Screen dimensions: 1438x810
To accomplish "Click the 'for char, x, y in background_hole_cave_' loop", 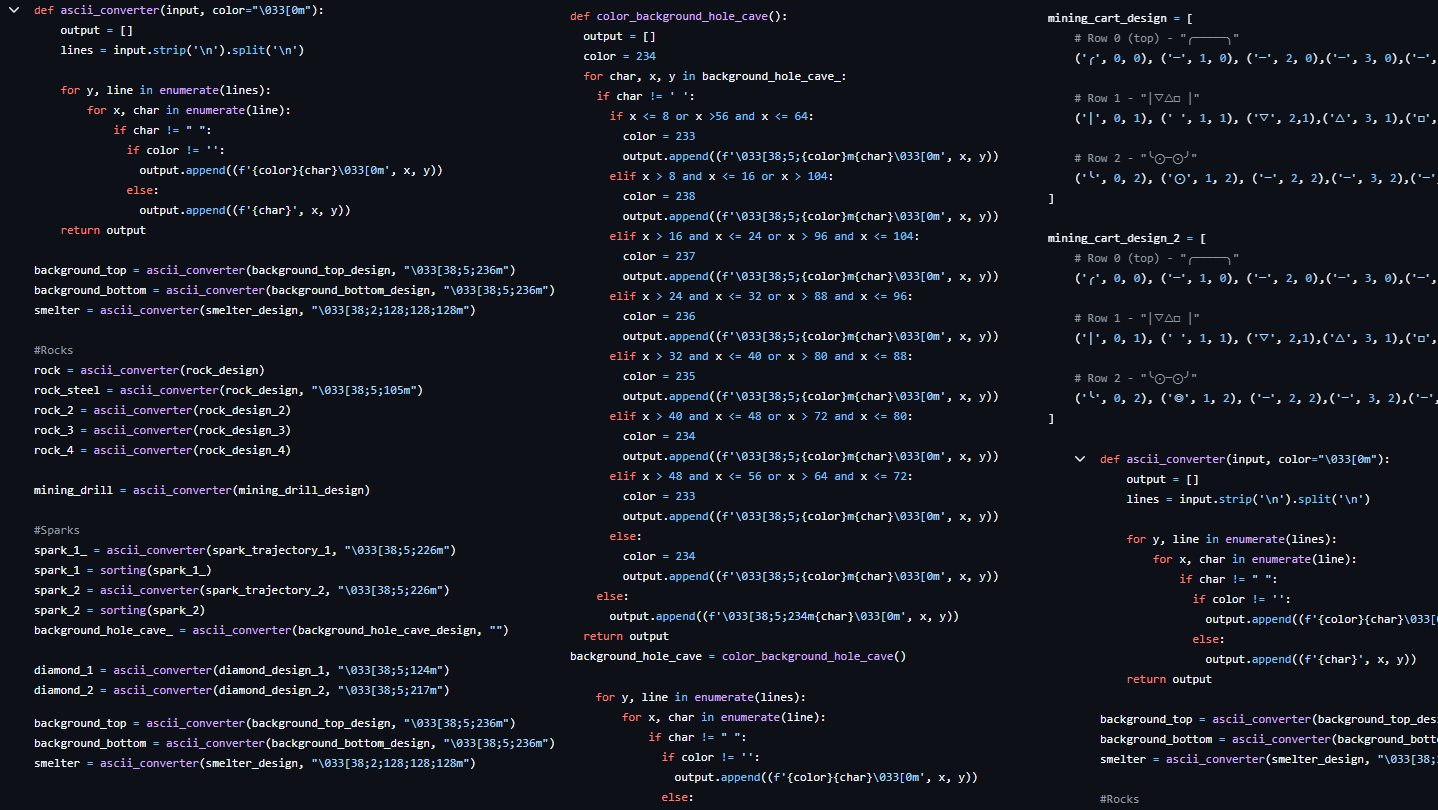I will 714,76.
